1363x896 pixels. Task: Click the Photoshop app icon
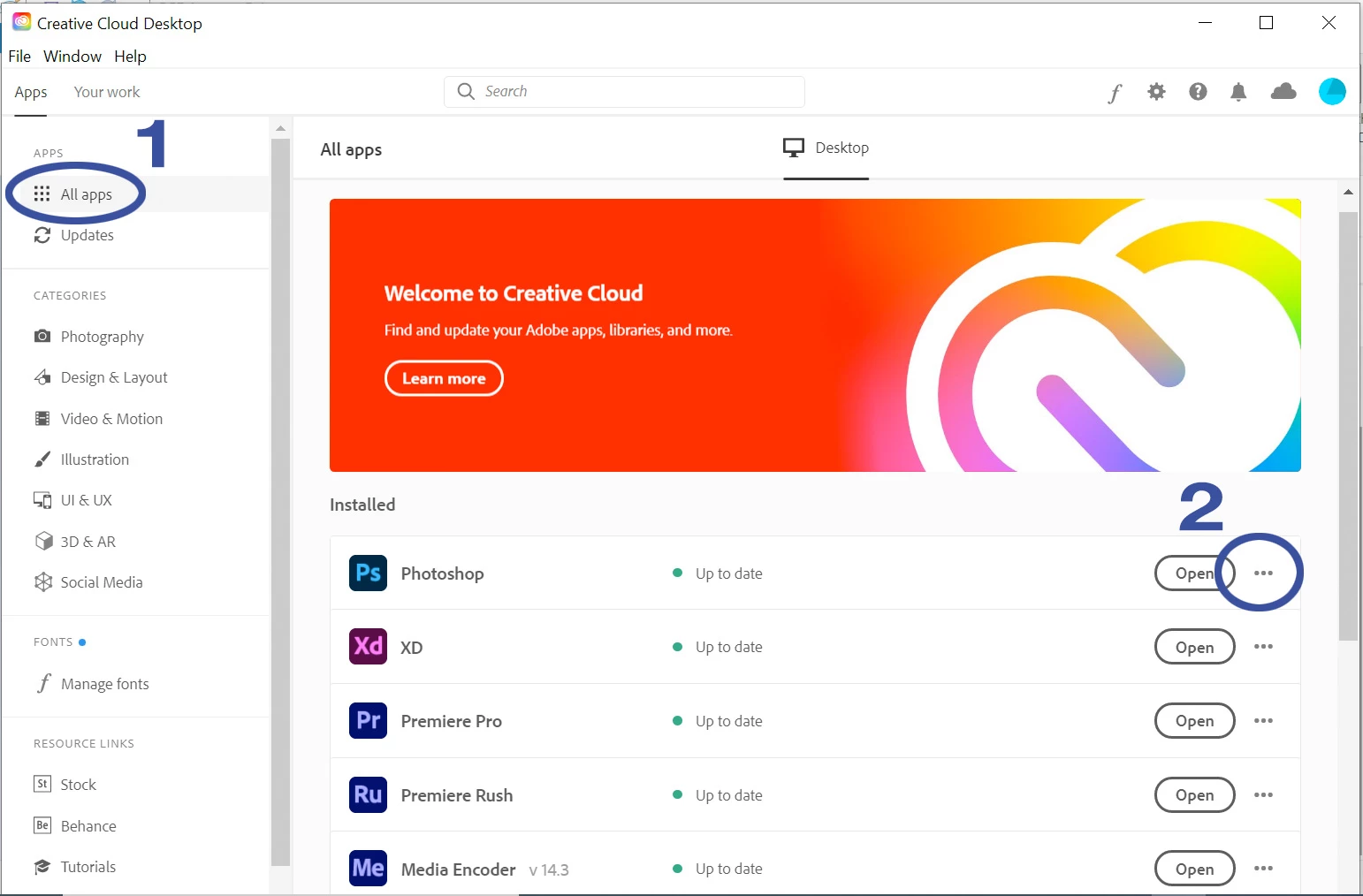tap(368, 573)
